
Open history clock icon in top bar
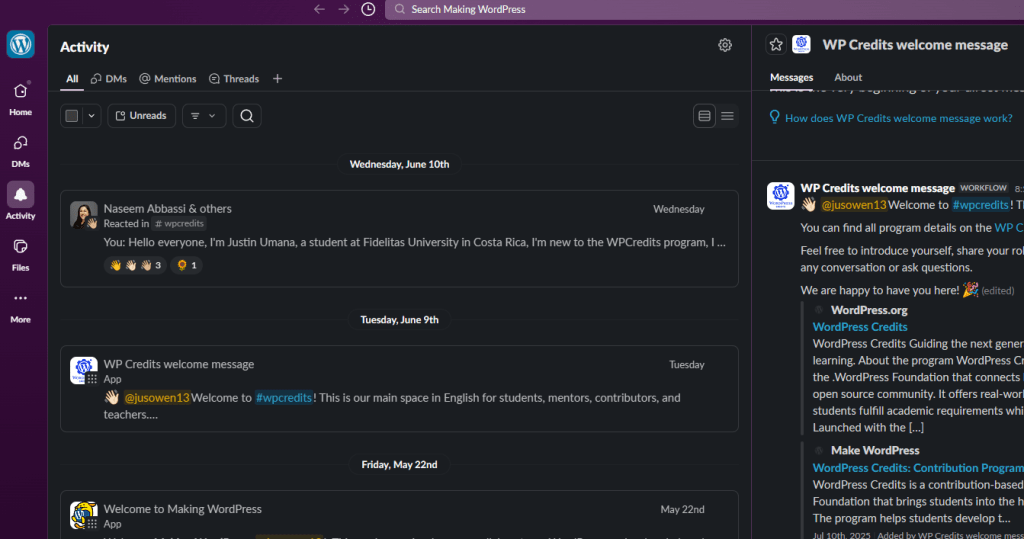pos(368,9)
